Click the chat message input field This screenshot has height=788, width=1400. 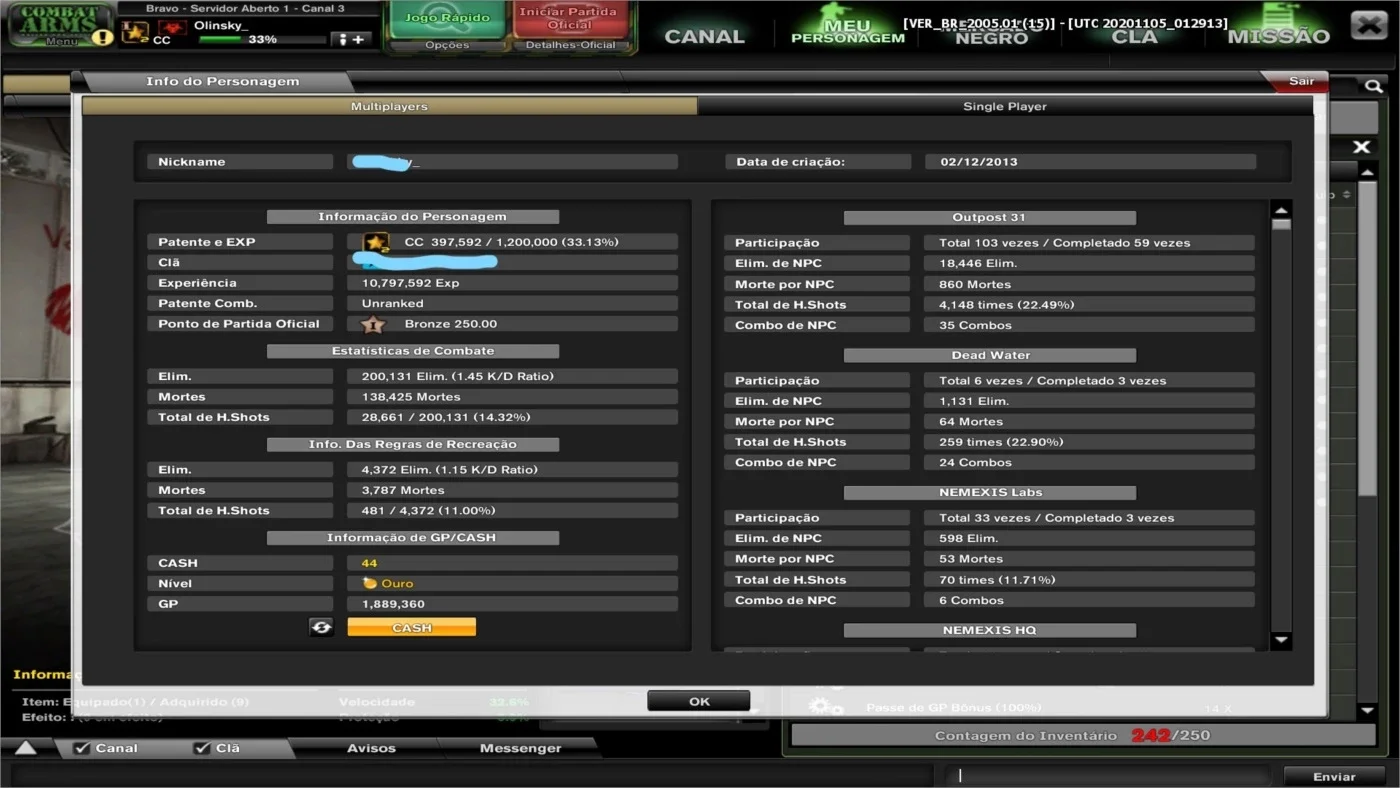pyautogui.click(x=1110, y=775)
